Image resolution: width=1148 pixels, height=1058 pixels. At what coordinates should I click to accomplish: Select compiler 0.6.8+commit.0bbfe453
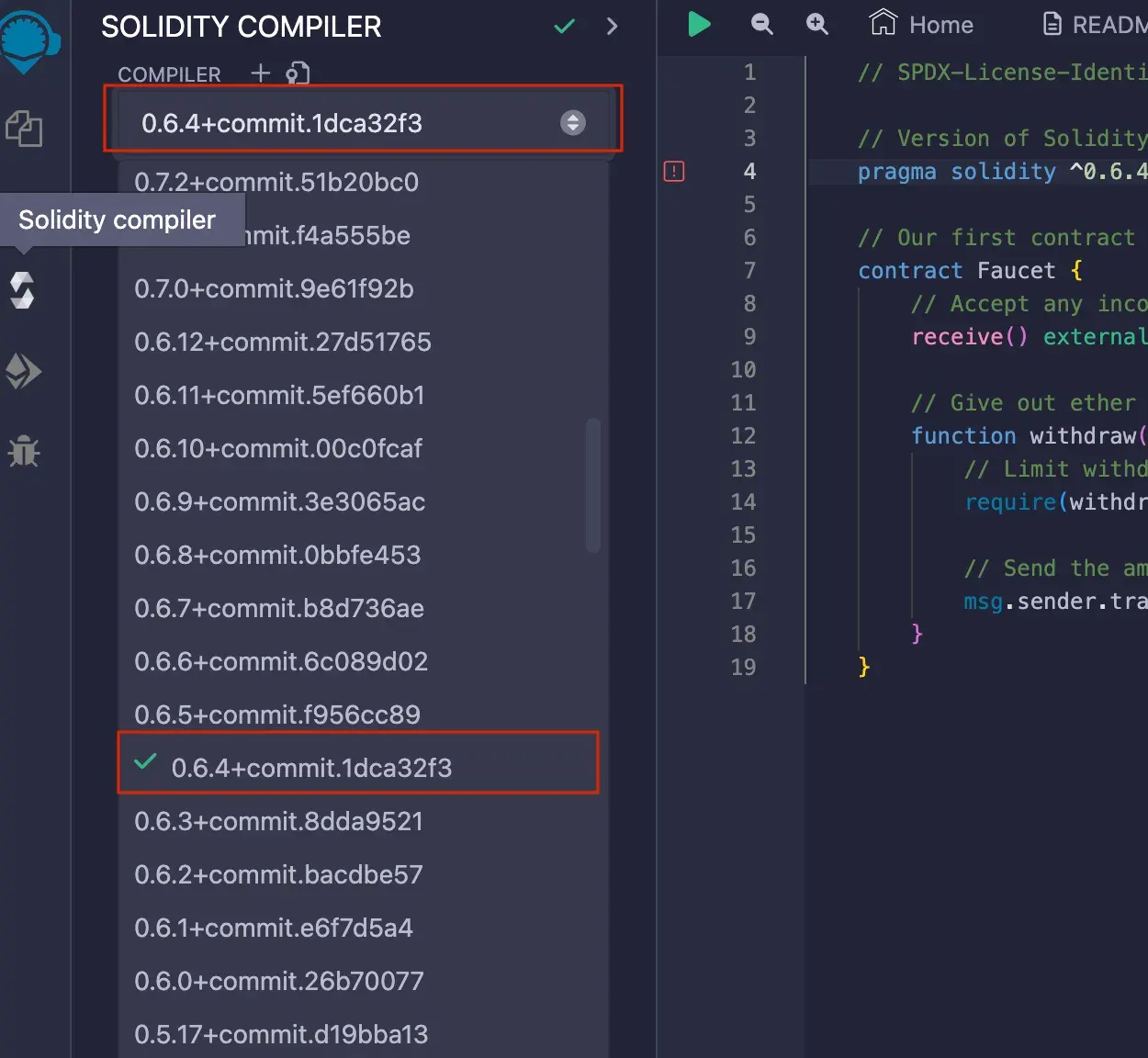click(363, 555)
